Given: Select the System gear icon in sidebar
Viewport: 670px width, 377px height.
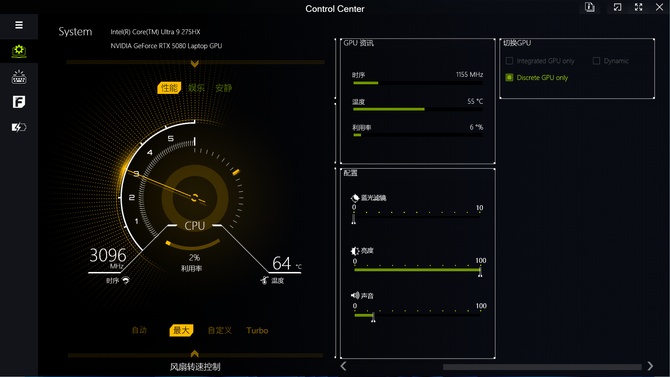Looking at the screenshot, I should (19, 51).
